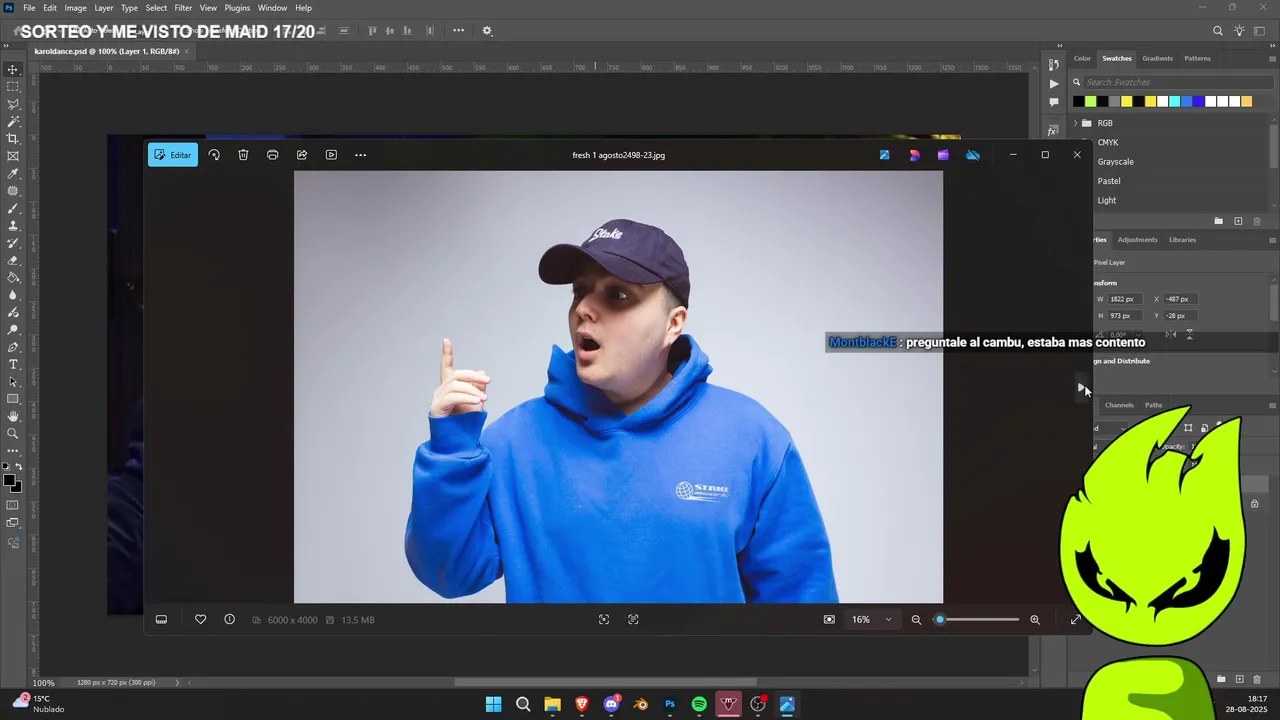The height and width of the screenshot is (720, 1280).
Task: Open Windows Start menu
Action: 494,704
